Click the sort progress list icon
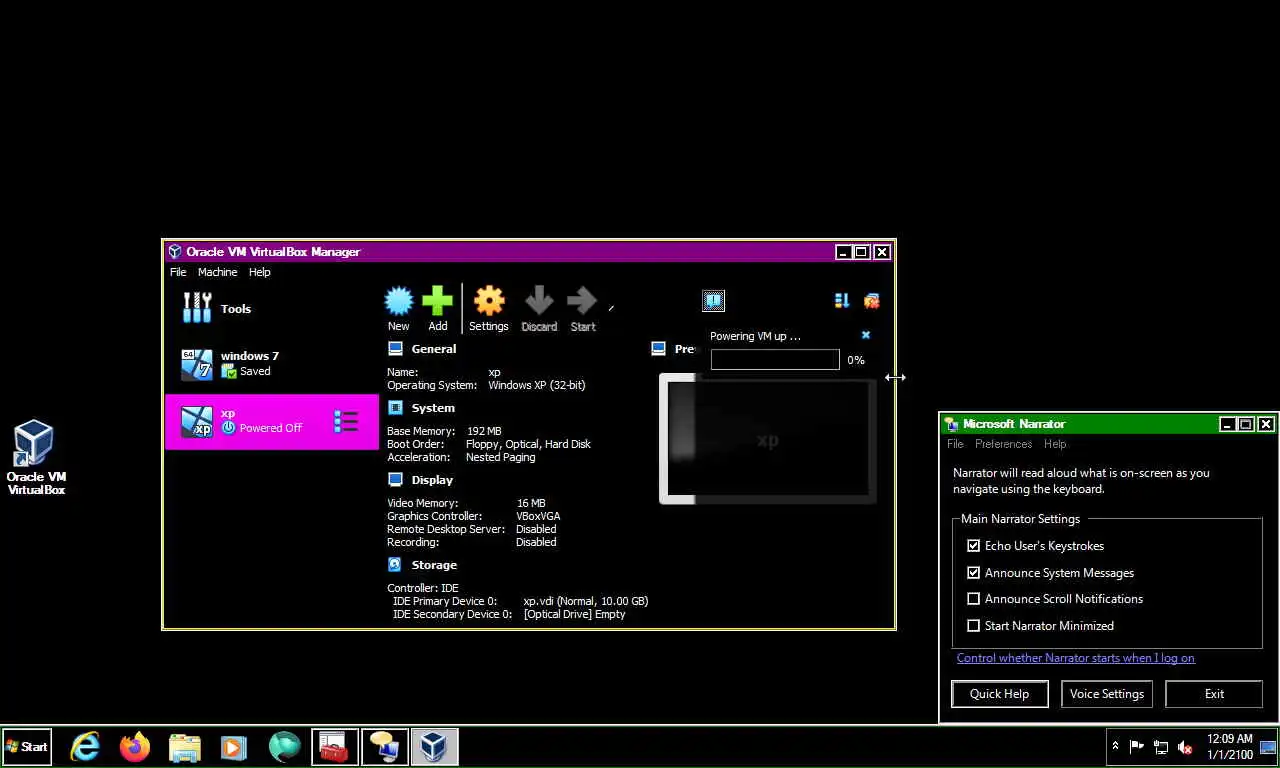This screenshot has height=768, width=1280. point(842,301)
